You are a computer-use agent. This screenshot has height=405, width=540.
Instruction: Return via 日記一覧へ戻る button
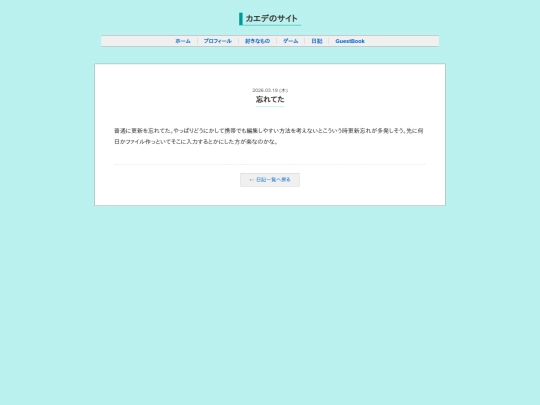(x=270, y=180)
